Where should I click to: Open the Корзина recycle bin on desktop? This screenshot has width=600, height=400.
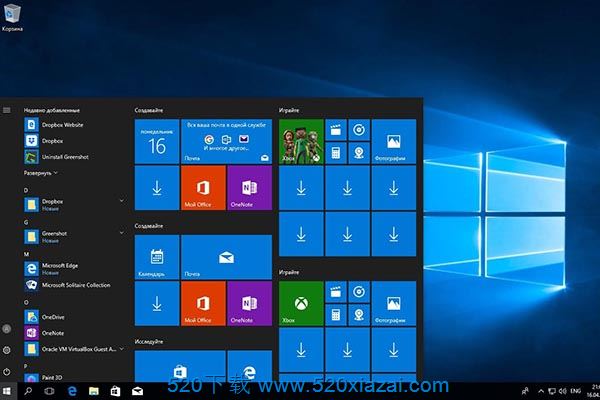click(14, 15)
